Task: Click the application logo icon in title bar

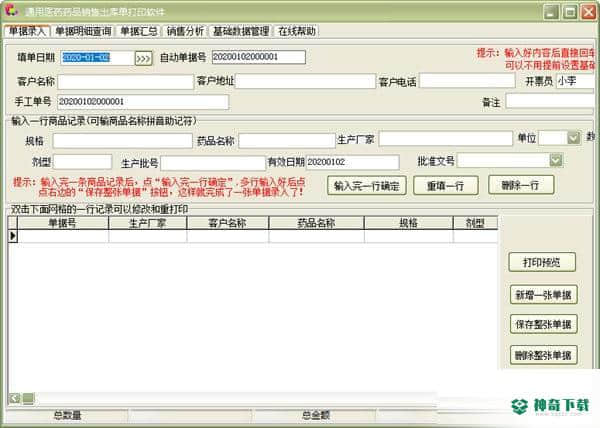Action: point(11,10)
